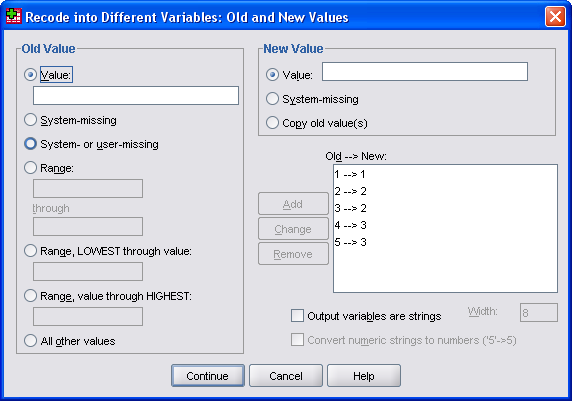Viewport: 572px width, 401px height.
Task: Close the Recode into Different Variables dialog
Action: click(555, 17)
